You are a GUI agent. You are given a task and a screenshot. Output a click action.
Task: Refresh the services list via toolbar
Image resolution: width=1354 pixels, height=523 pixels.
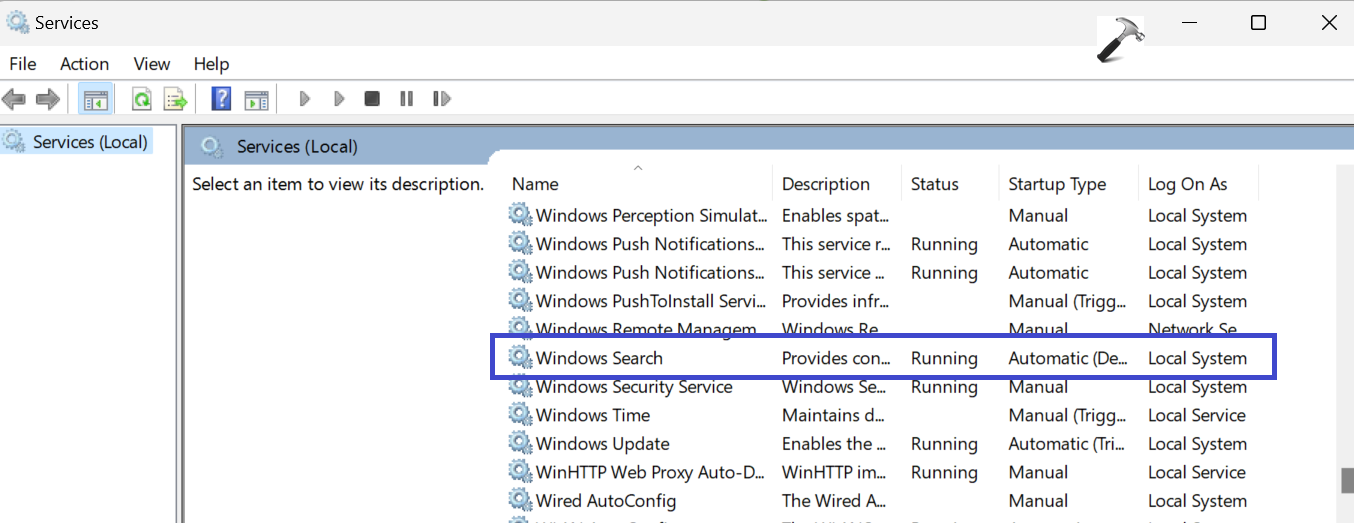click(142, 99)
